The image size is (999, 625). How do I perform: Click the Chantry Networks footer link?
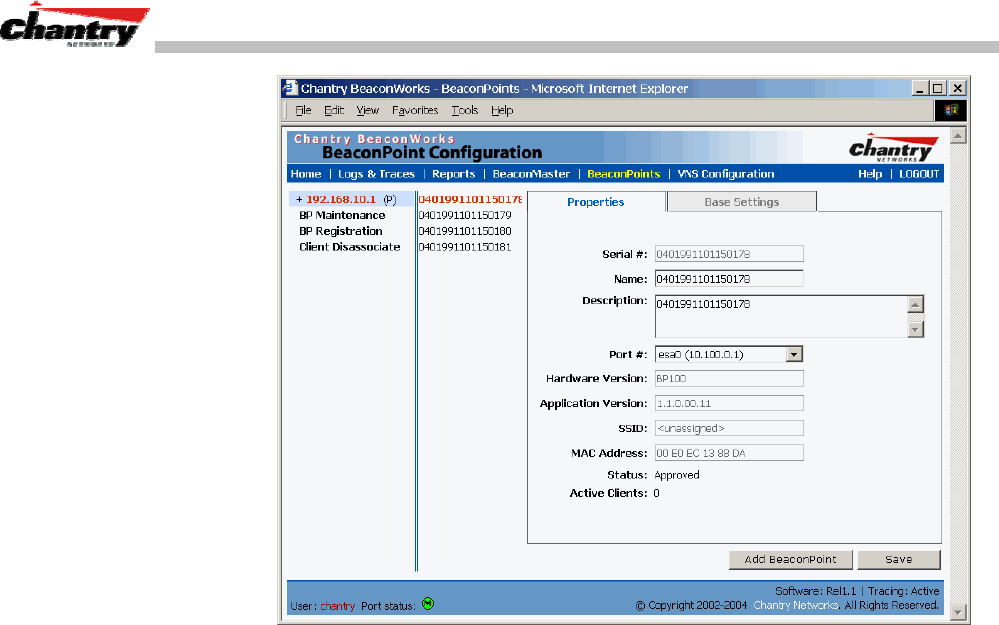[x=796, y=605]
